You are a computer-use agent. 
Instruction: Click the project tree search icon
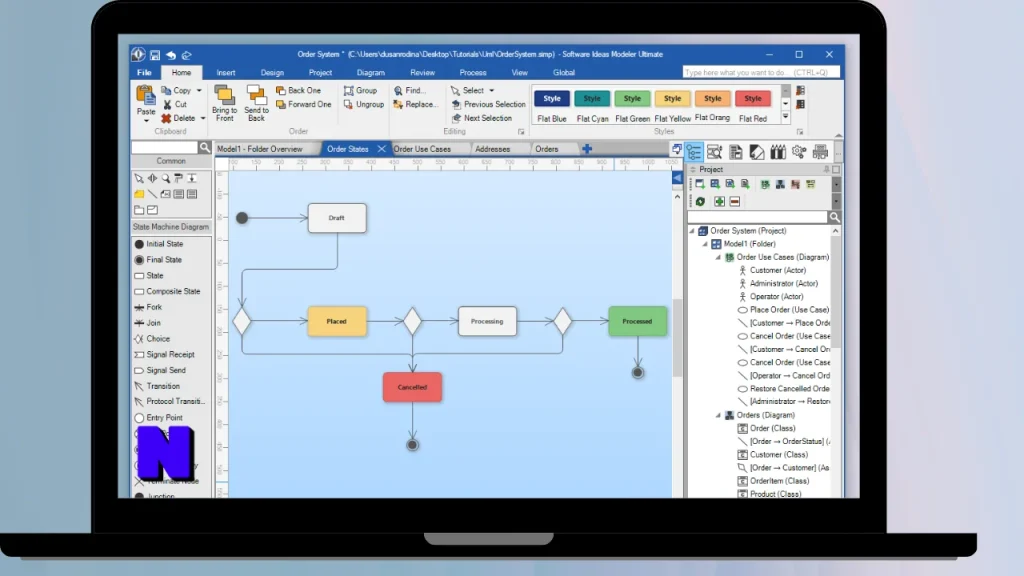pyautogui.click(x=834, y=217)
